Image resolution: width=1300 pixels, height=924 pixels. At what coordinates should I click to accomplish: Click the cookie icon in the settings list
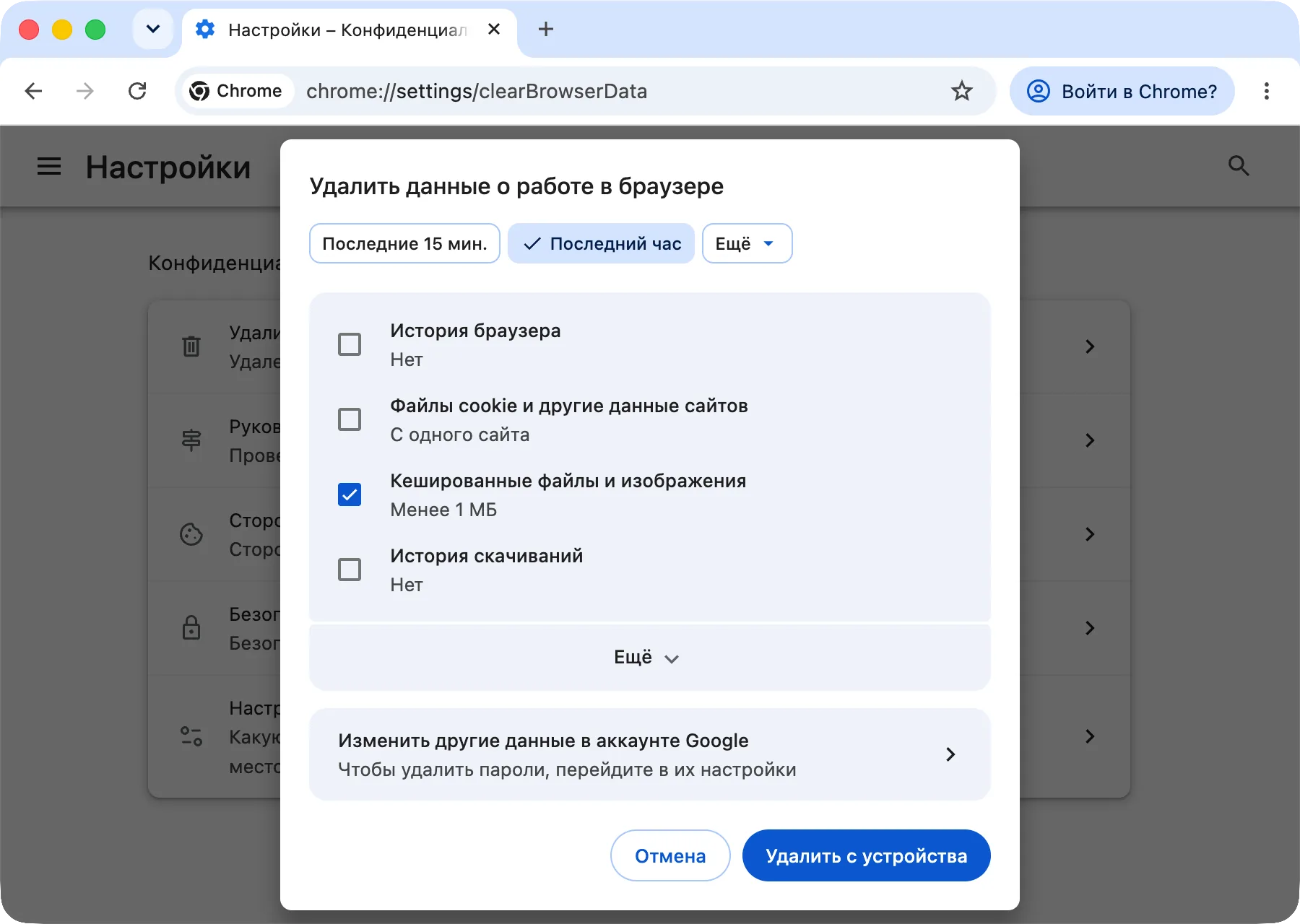(191, 534)
